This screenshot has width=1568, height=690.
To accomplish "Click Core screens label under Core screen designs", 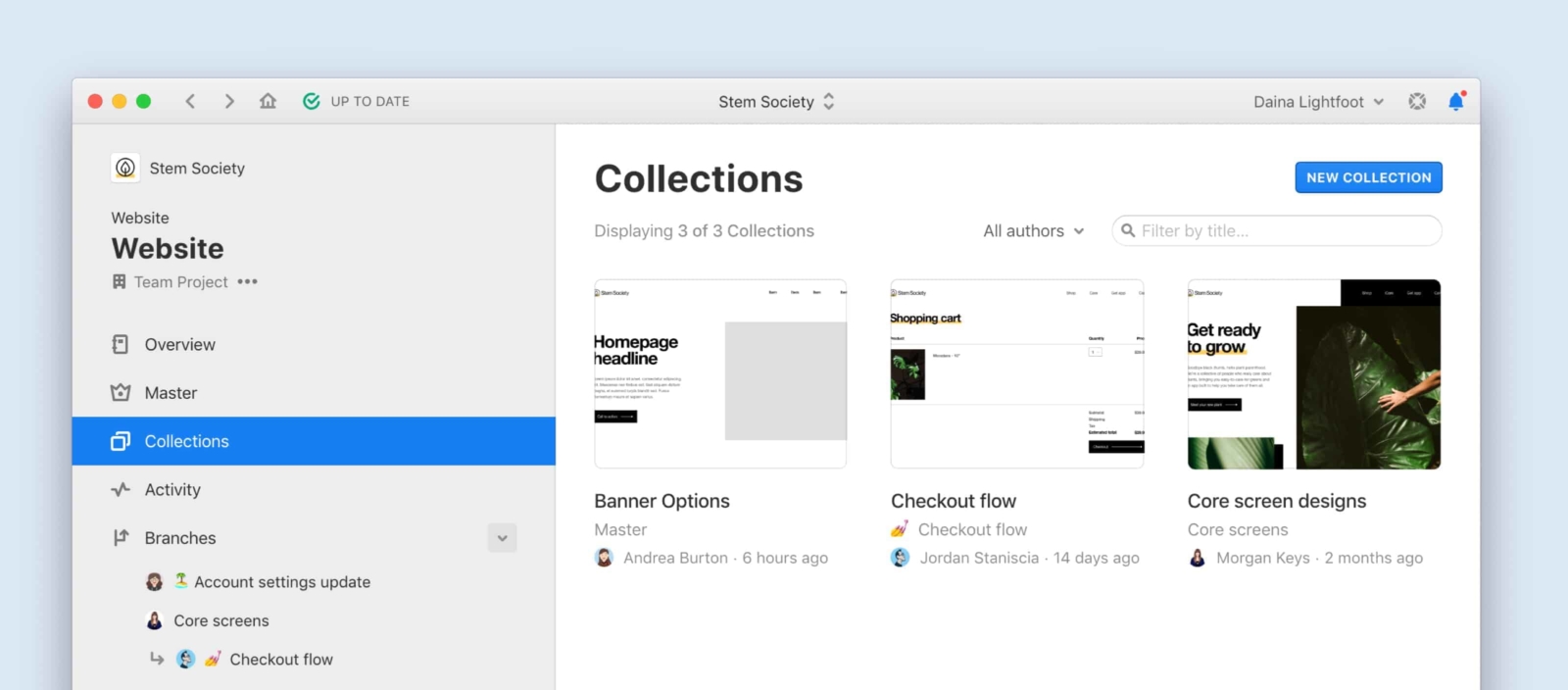I will coord(1238,529).
